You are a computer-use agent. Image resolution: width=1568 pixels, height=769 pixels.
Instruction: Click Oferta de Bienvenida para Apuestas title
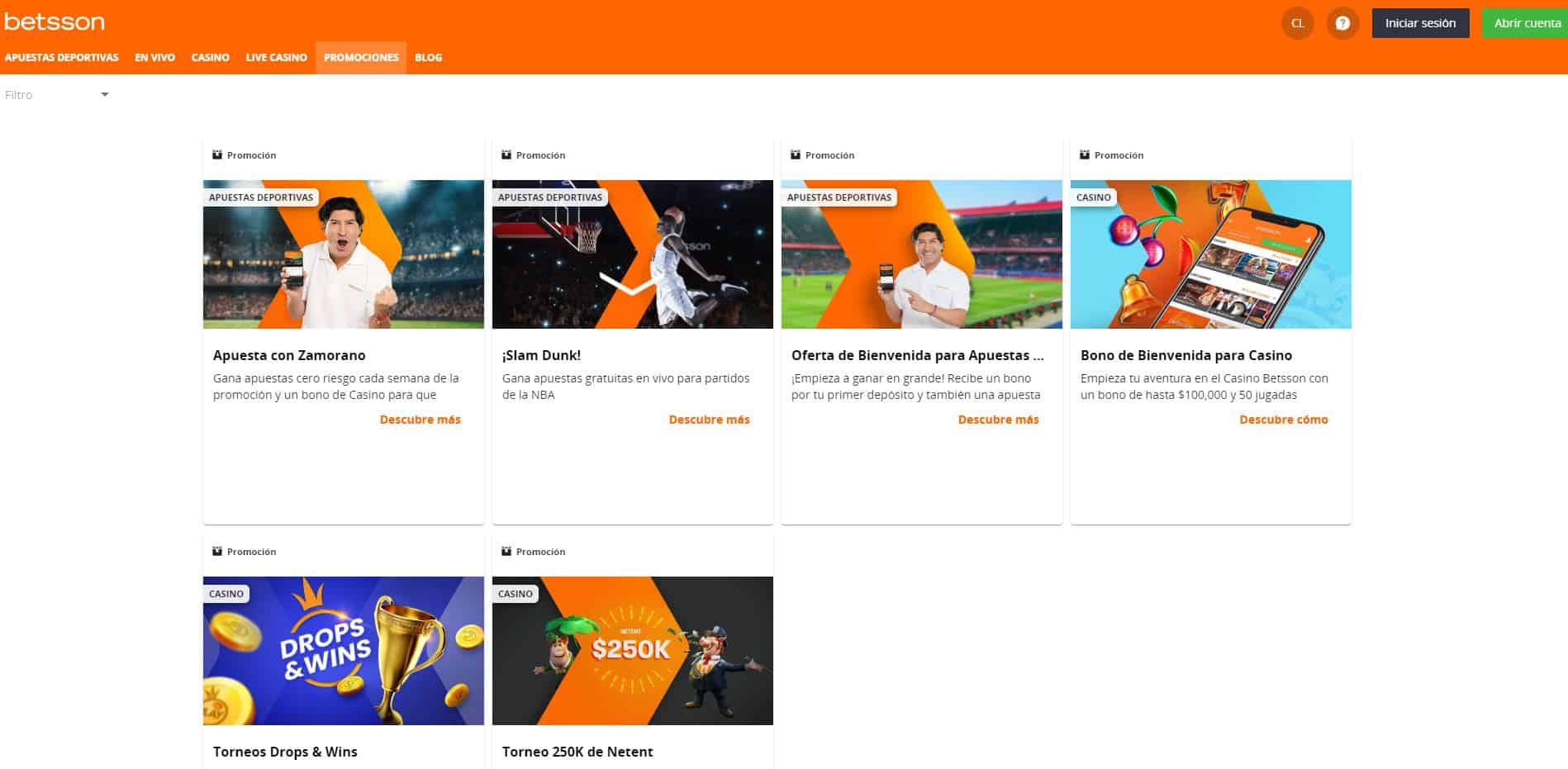(918, 355)
